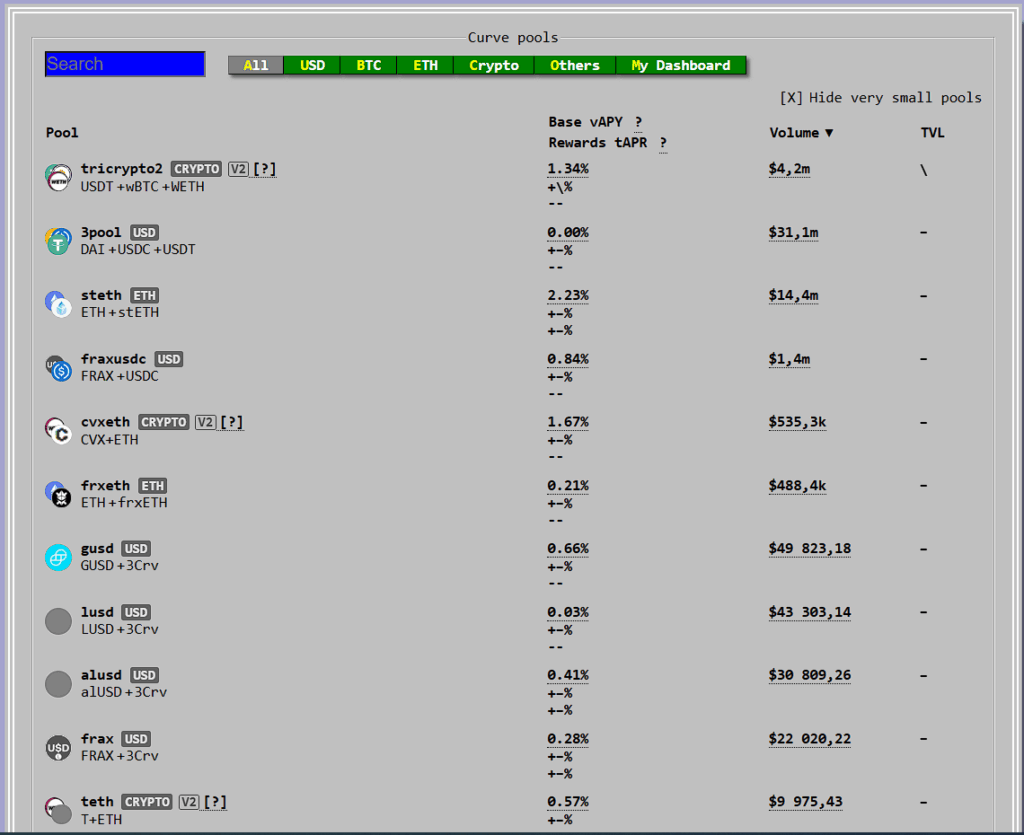Select the gusd pool icon
Viewport: 1024px width, 835px height.
coord(59,557)
